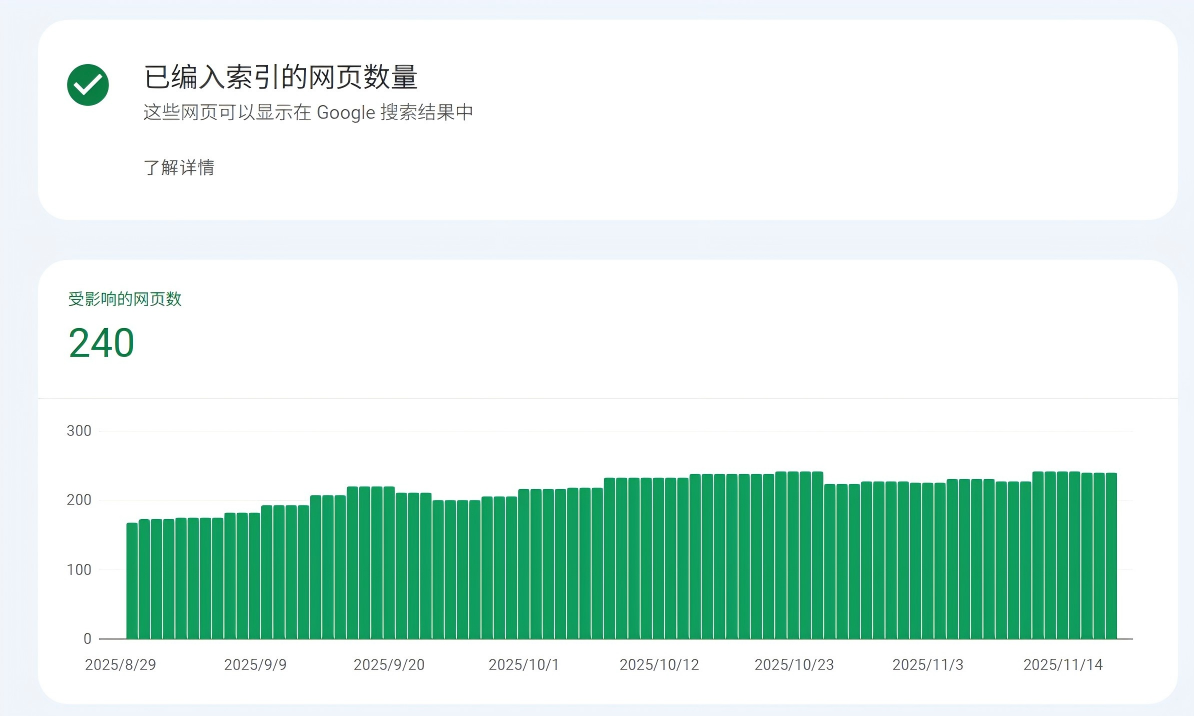Select the 2025/9/20 date axis label
Viewport: 1194px width, 716px height.
(389, 665)
